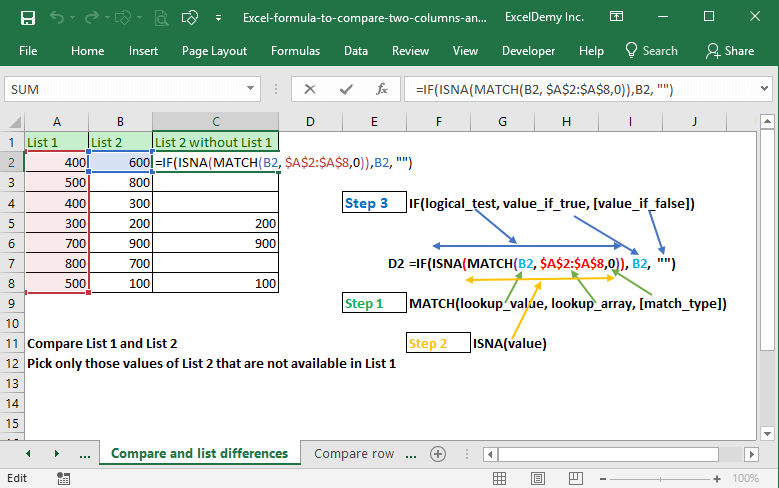Cancel the formula entry with the X icon
Screen dimensions: 779x488
pyautogui.click(x=310, y=89)
